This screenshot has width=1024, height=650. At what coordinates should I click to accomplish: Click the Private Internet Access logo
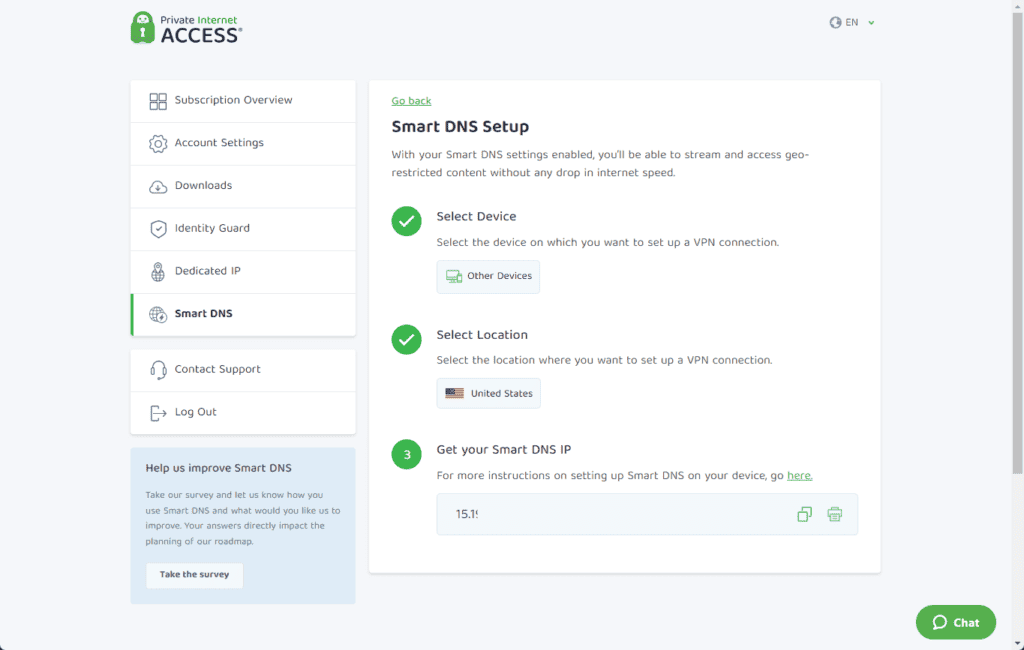(187, 28)
